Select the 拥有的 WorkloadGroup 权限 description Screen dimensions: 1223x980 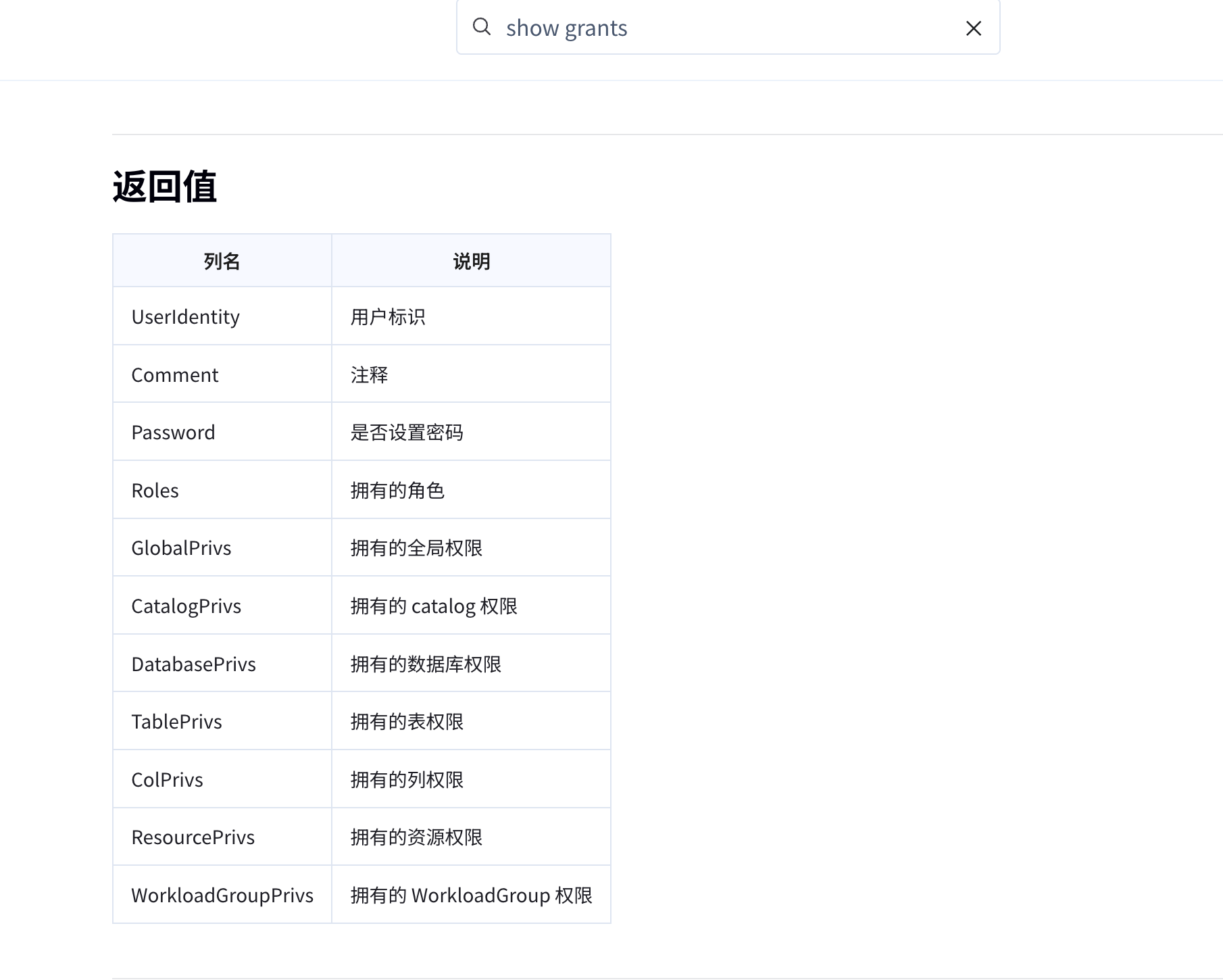pos(471,896)
